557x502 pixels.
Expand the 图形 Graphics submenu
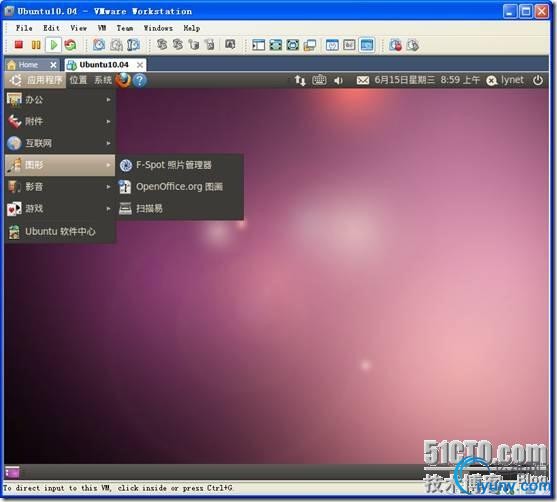[60, 165]
